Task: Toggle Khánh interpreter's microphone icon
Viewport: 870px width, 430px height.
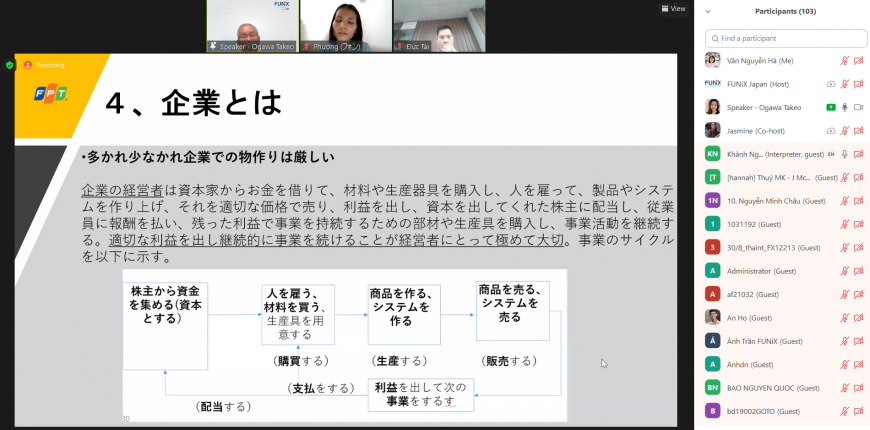Action: [x=845, y=154]
